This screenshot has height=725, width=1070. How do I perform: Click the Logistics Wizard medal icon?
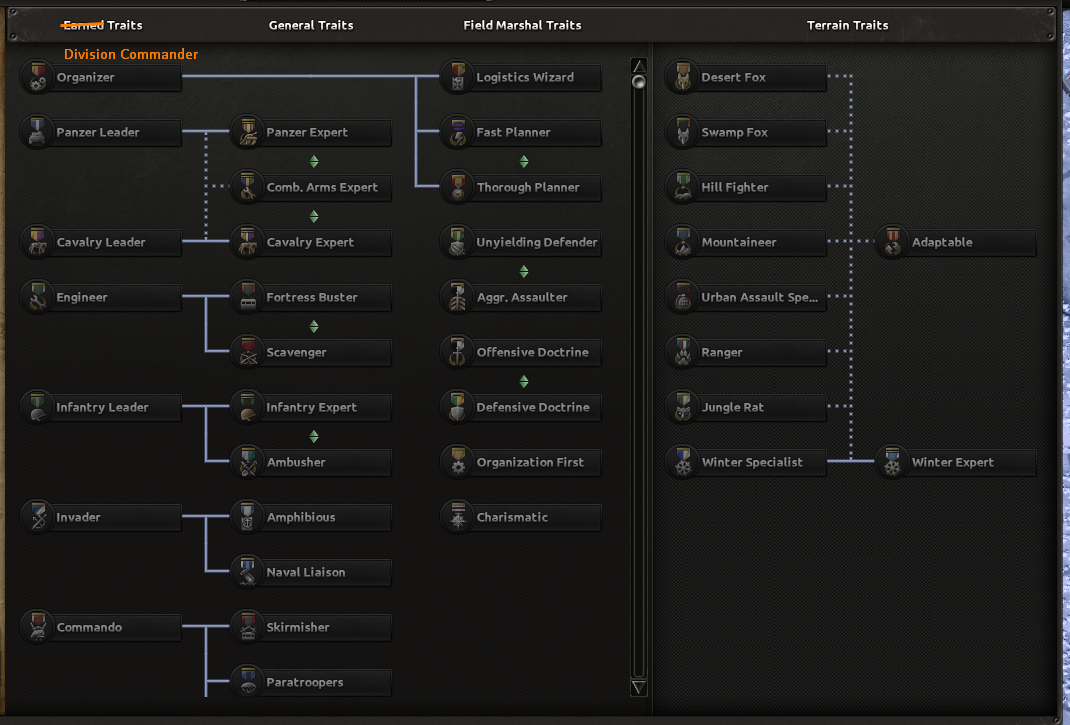[x=458, y=76]
